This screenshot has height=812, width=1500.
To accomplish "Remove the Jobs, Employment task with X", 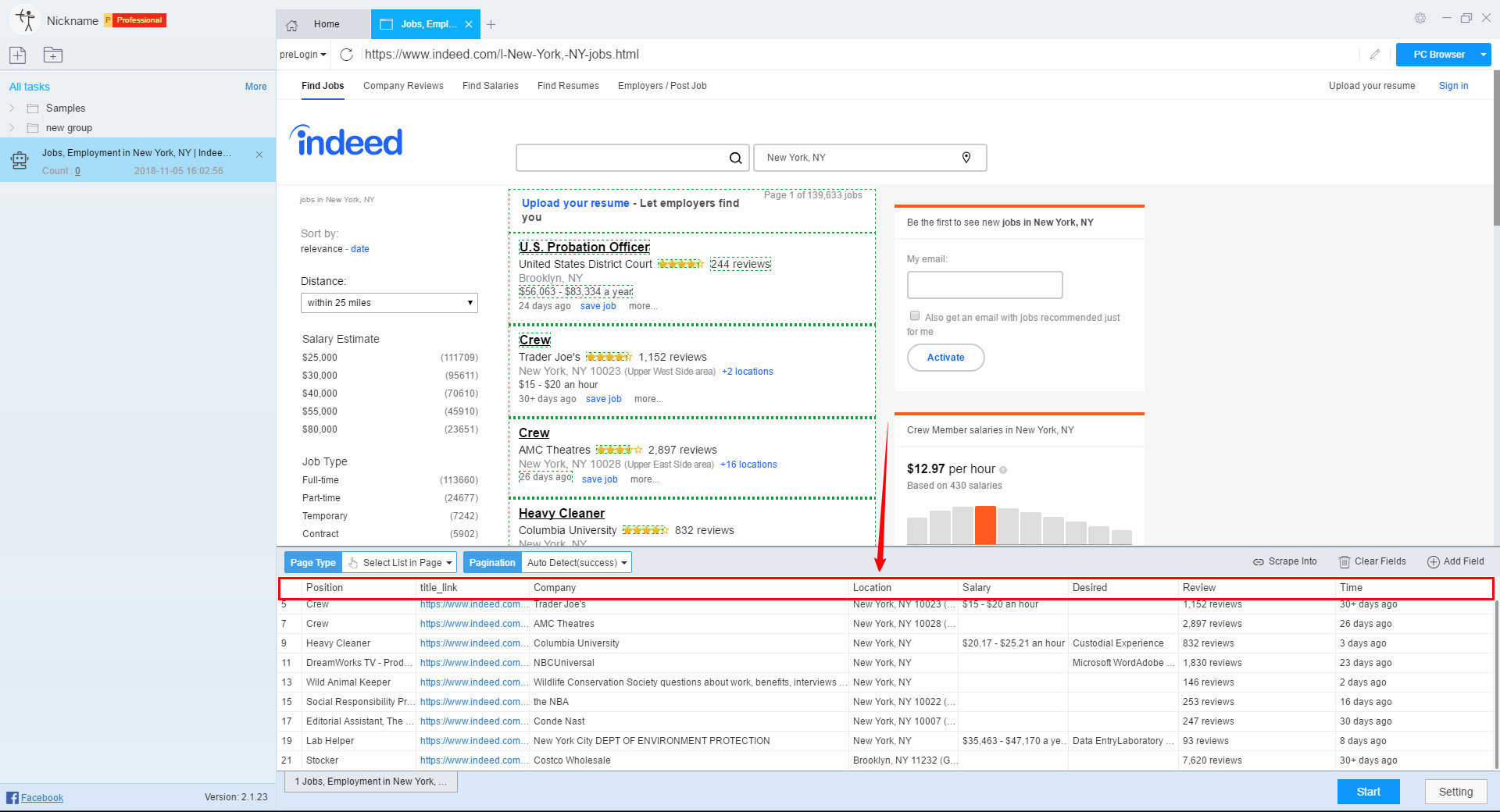I will click(259, 155).
